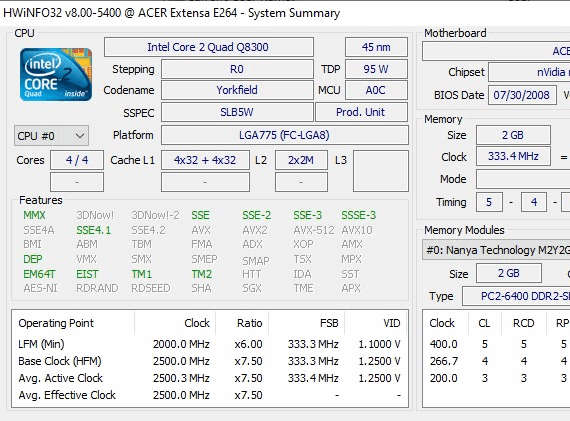The image size is (570, 421).
Task: Select the Base Clock (HFM) row
Action: coord(210,361)
